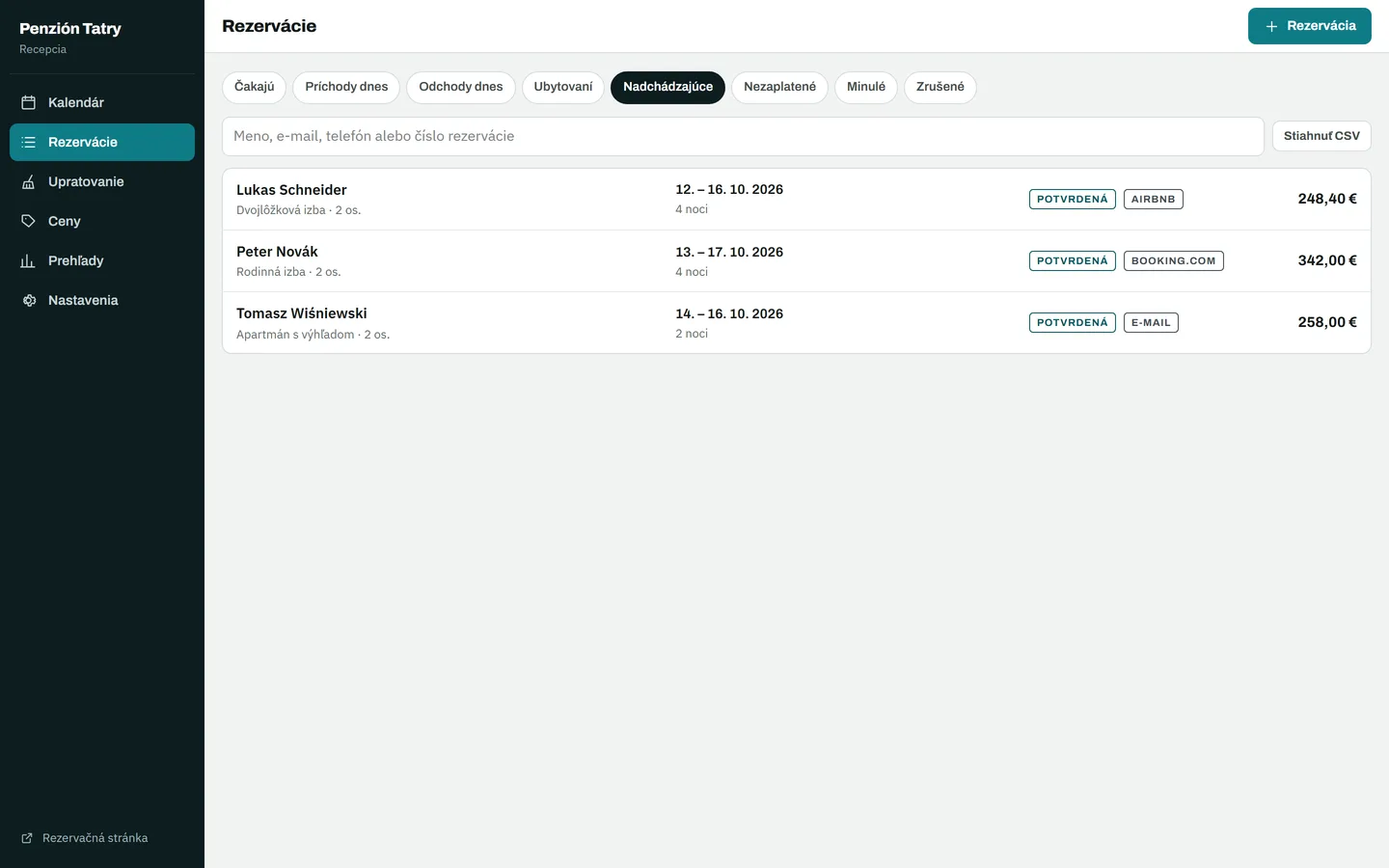Open Upratovanie section
Image resolution: width=1389 pixels, height=868 pixels.
pos(102,181)
